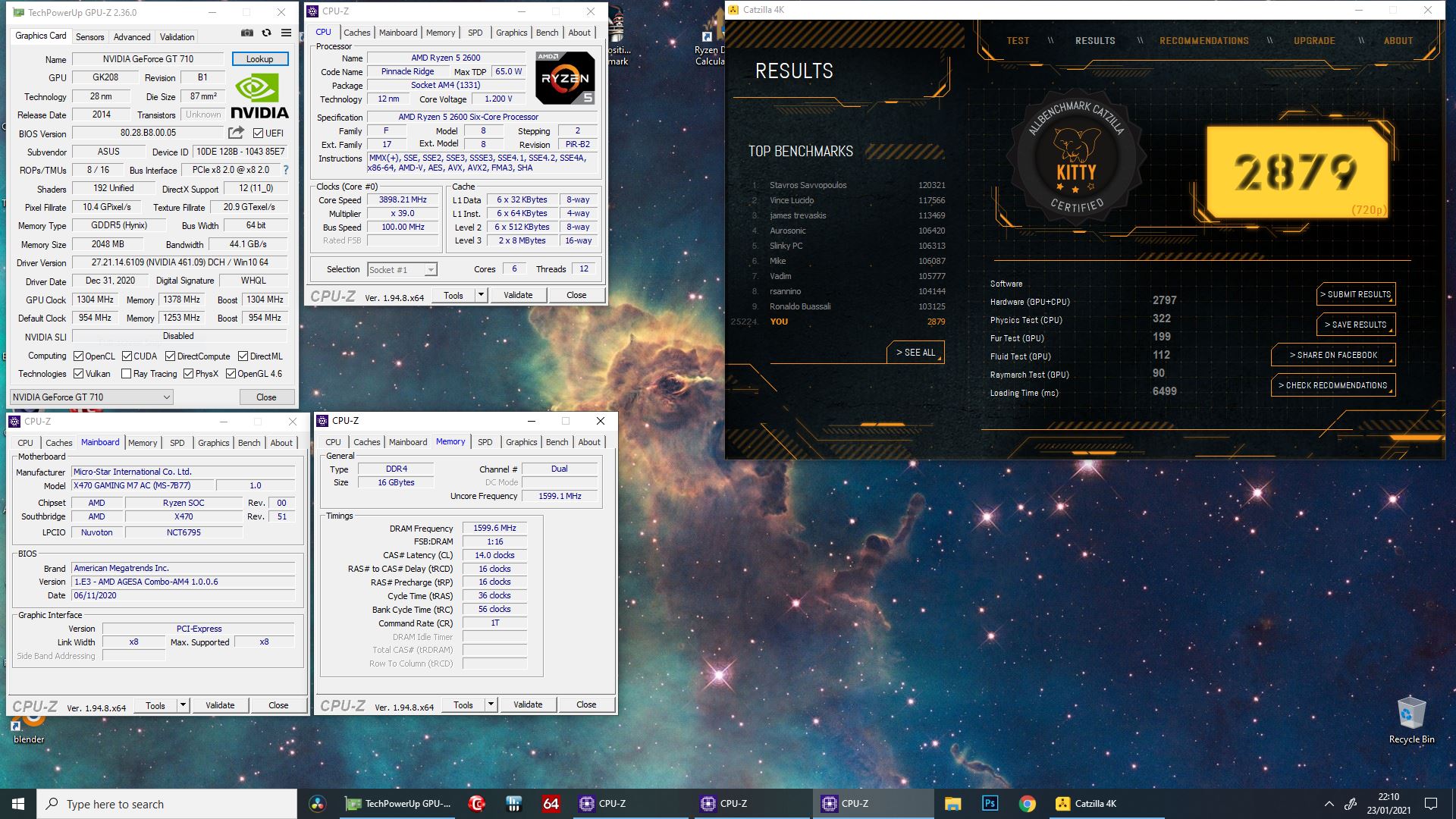Toggle the UEFI checkbox

(x=258, y=133)
